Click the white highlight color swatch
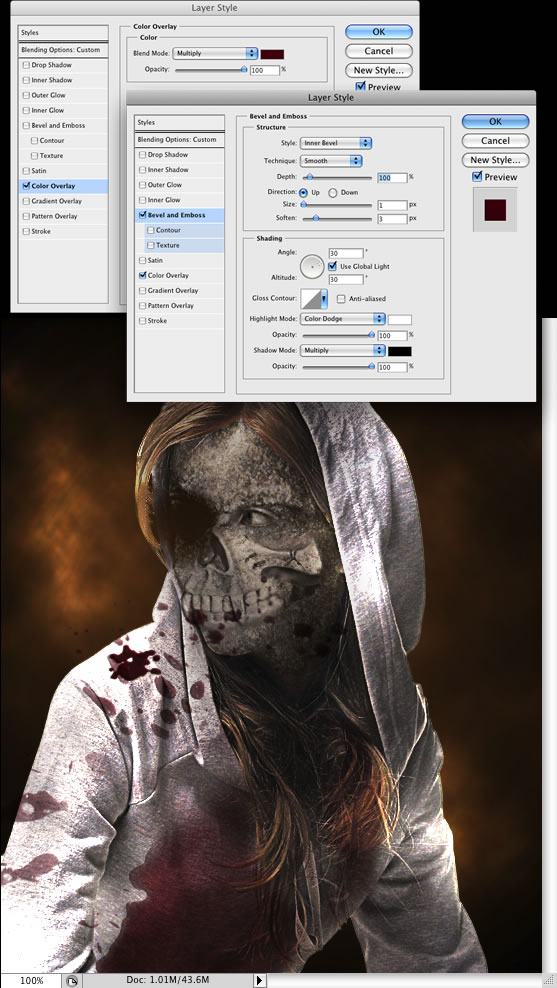557x988 pixels. pos(400,319)
